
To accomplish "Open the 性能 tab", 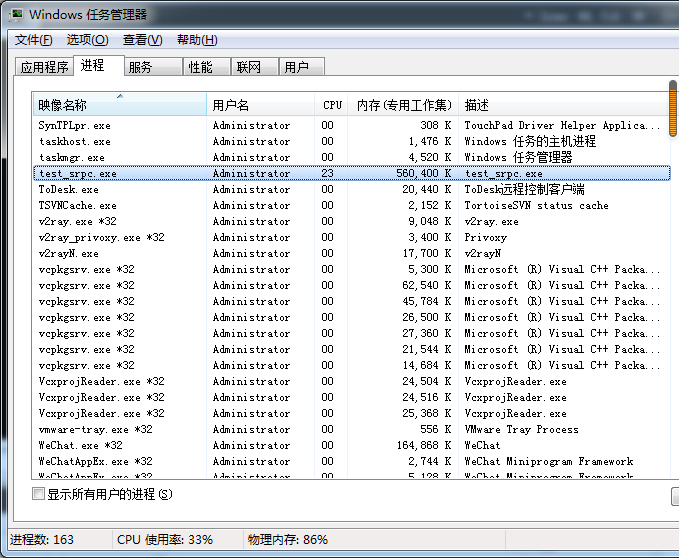I will tap(207, 67).
